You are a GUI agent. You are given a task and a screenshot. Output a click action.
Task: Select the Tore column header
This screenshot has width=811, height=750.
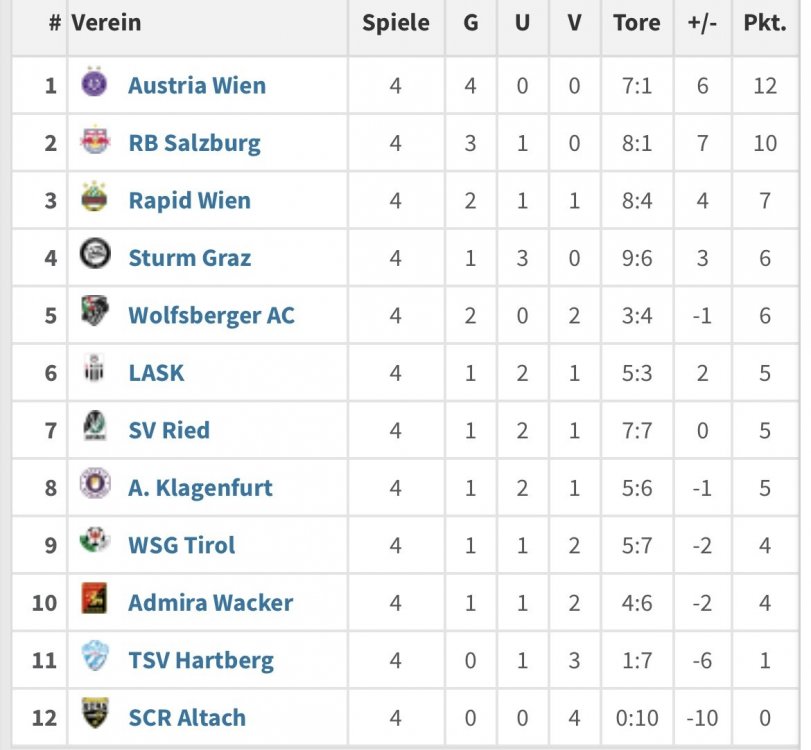coord(637,23)
